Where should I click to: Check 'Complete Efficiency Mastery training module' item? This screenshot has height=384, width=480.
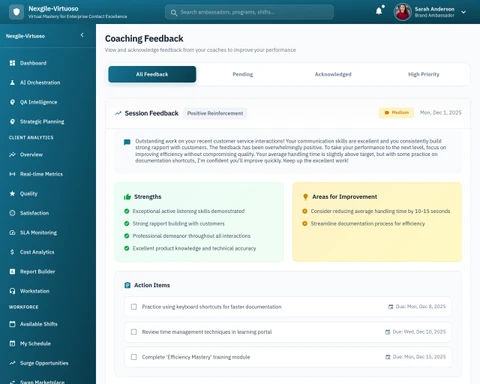point(134,357)
